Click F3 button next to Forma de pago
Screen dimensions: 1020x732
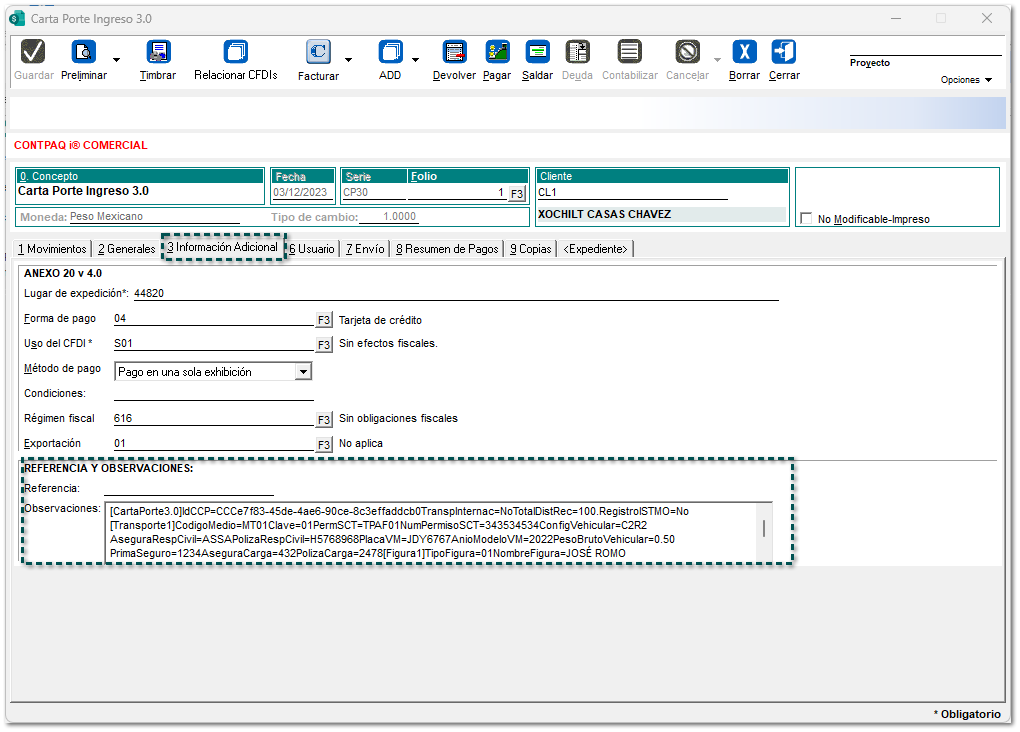point(324,321)
